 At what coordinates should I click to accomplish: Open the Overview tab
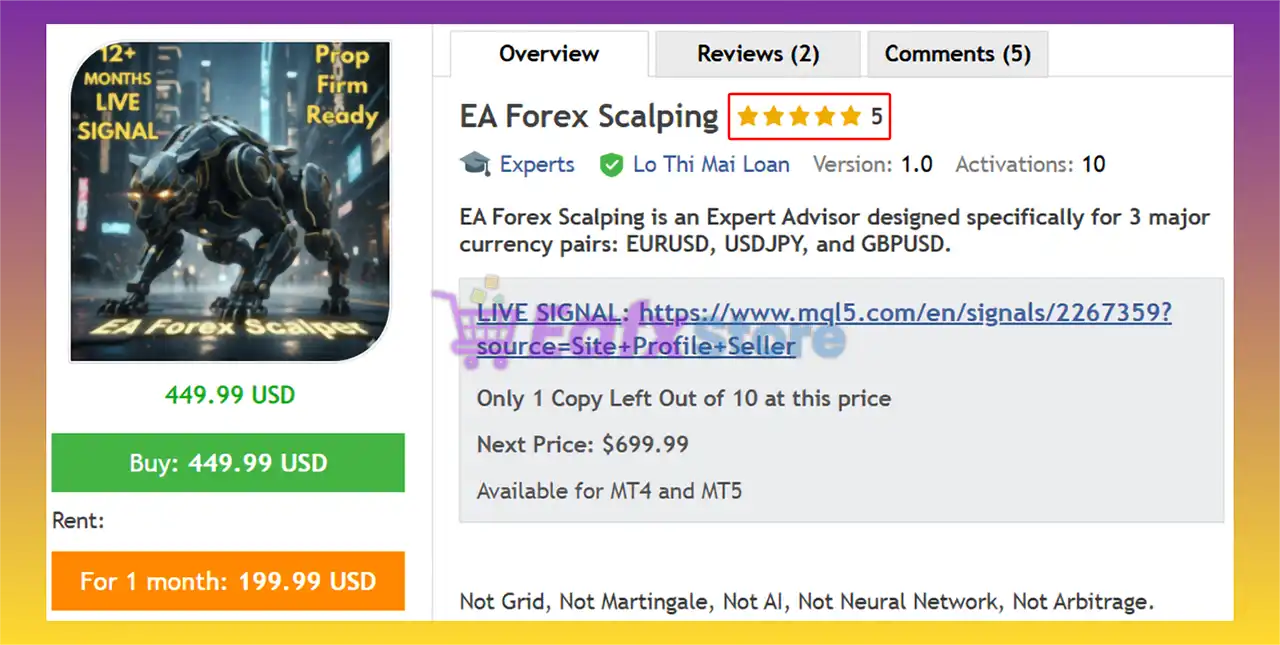pos(549,54)
